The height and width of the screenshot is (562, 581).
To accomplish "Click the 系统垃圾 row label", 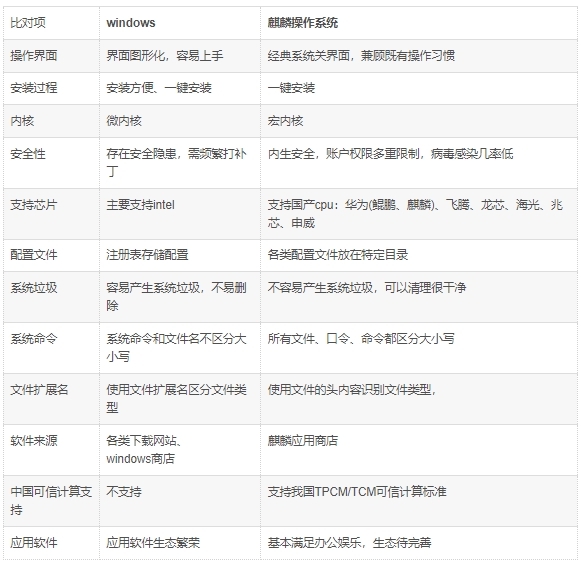I will pyautogui.click(x=52, y=297).
